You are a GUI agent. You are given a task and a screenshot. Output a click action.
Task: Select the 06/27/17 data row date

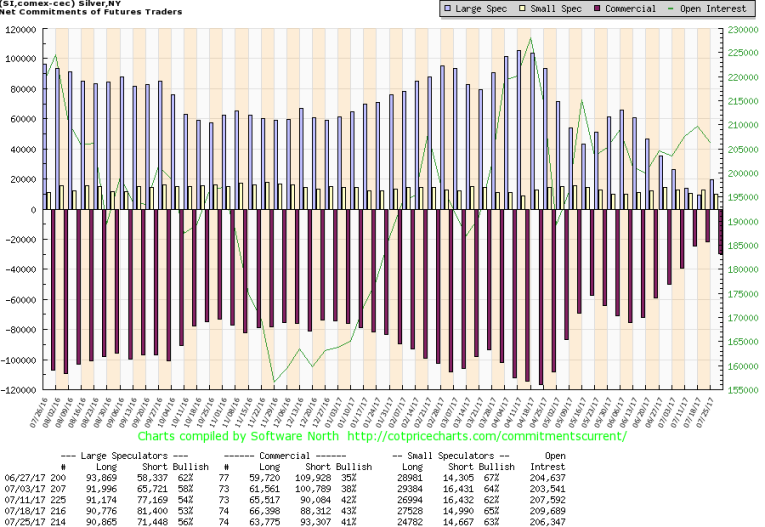click(25, 478)
